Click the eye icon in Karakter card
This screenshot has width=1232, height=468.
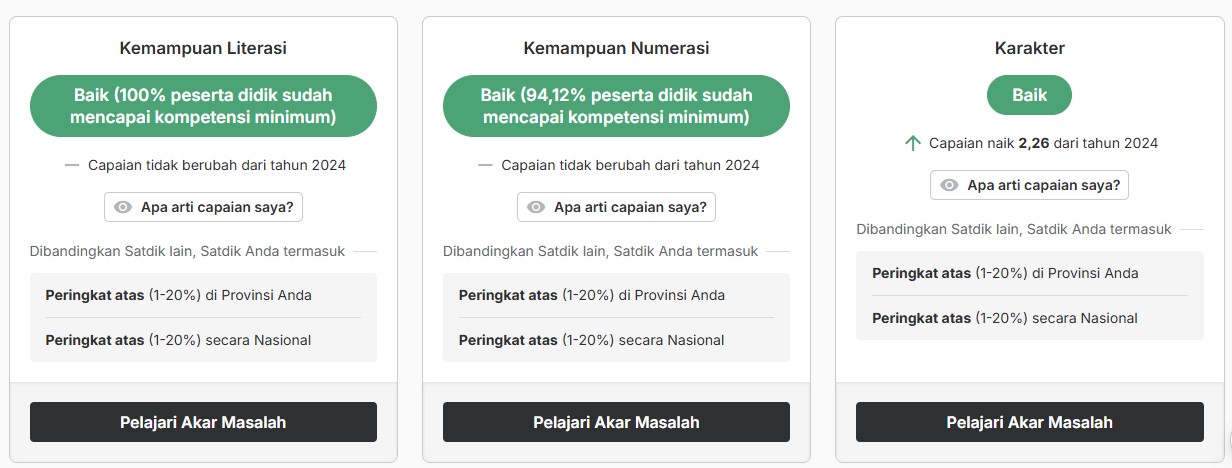[949, 185]
